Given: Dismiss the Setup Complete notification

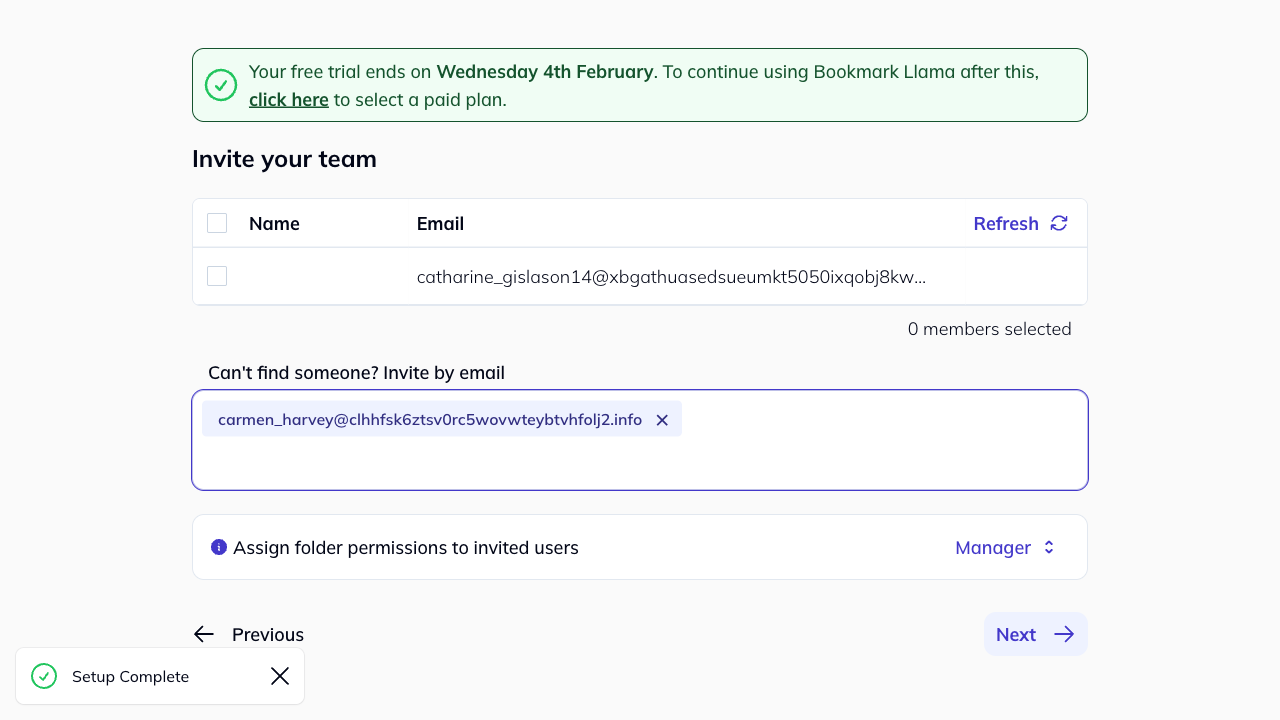Looking at the screenshot, I should (280, 676).
